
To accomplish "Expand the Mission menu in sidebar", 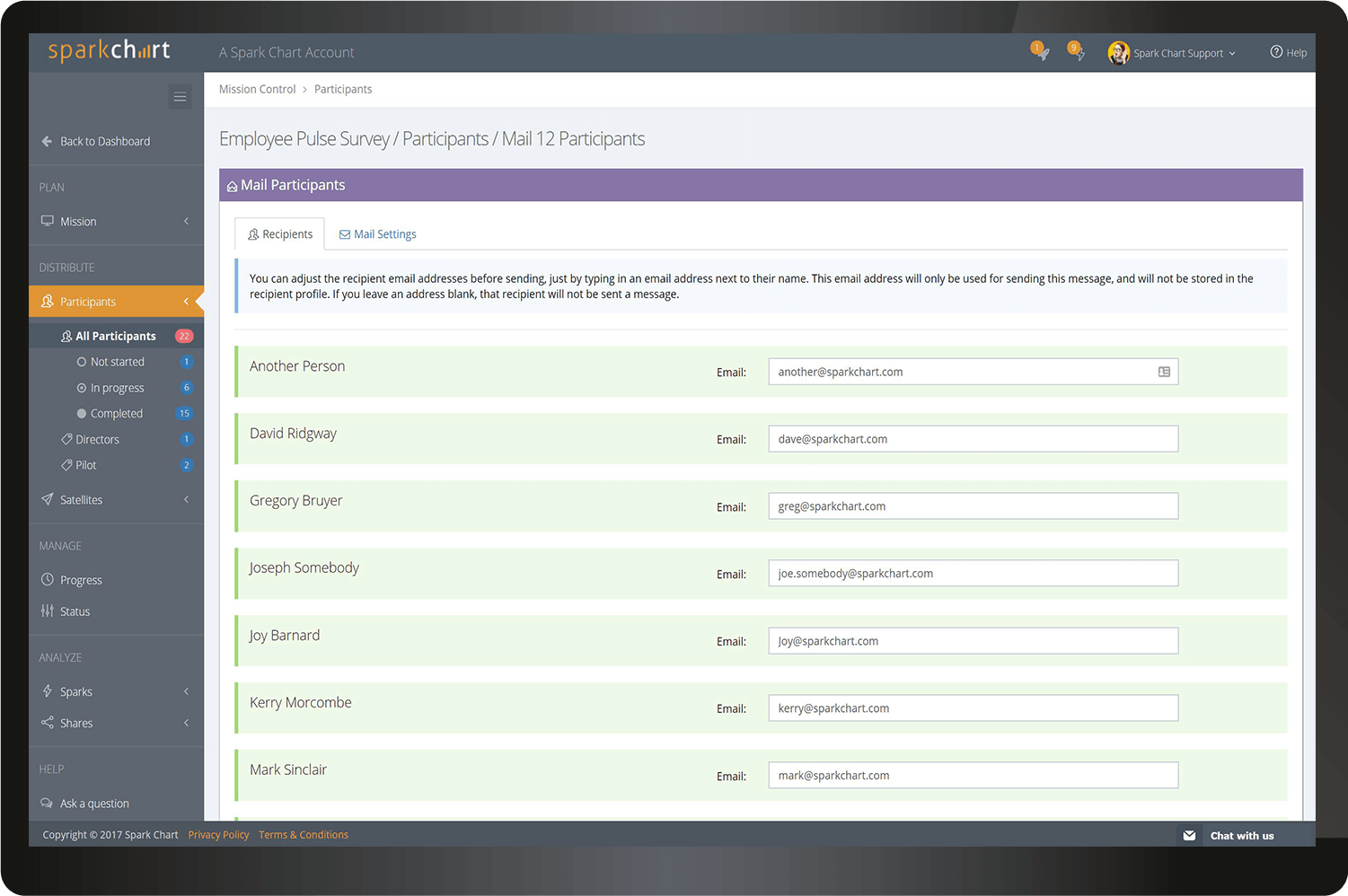I will click(x=78, y=222).
